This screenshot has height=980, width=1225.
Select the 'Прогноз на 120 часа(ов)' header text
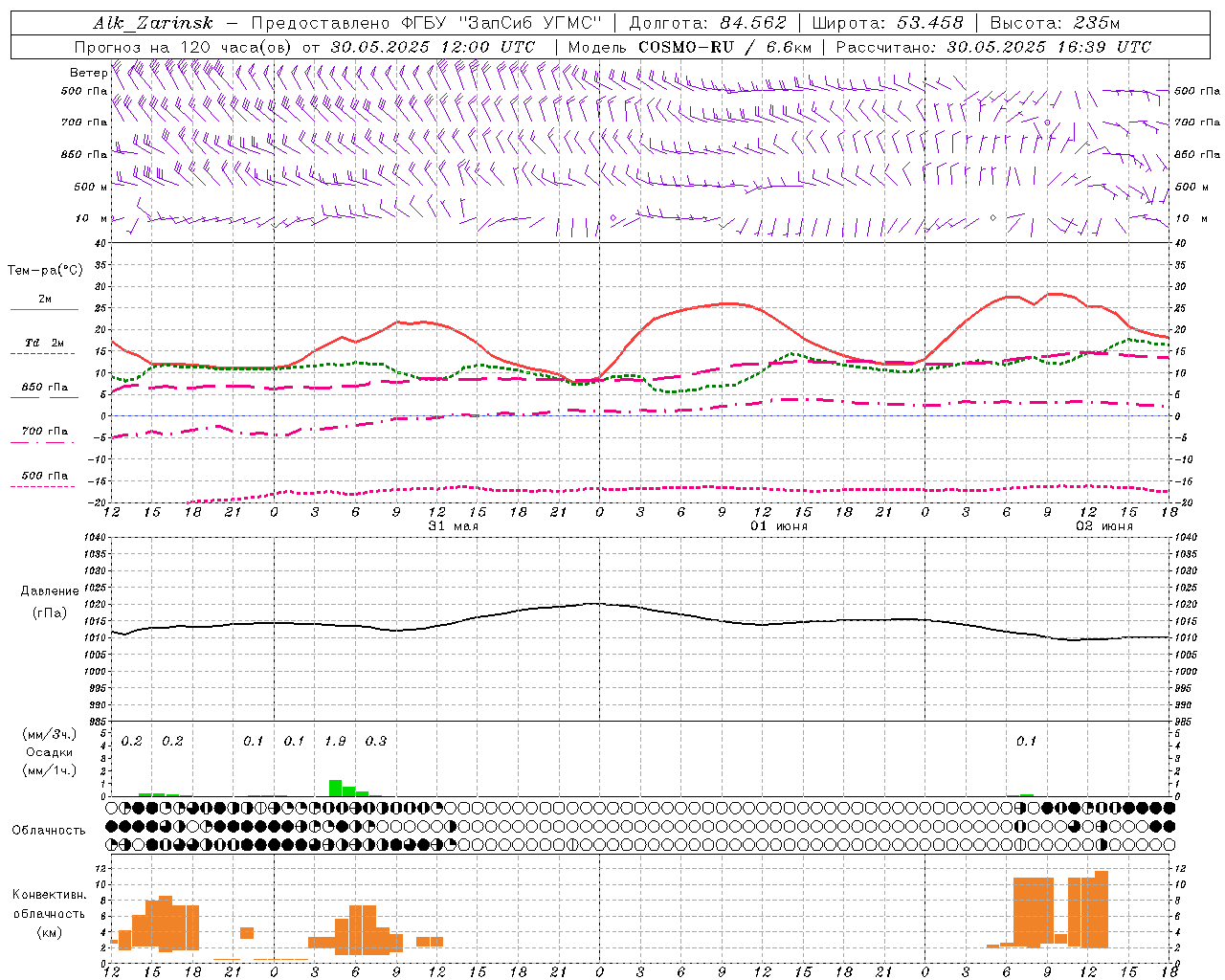(x=184, y=47)
